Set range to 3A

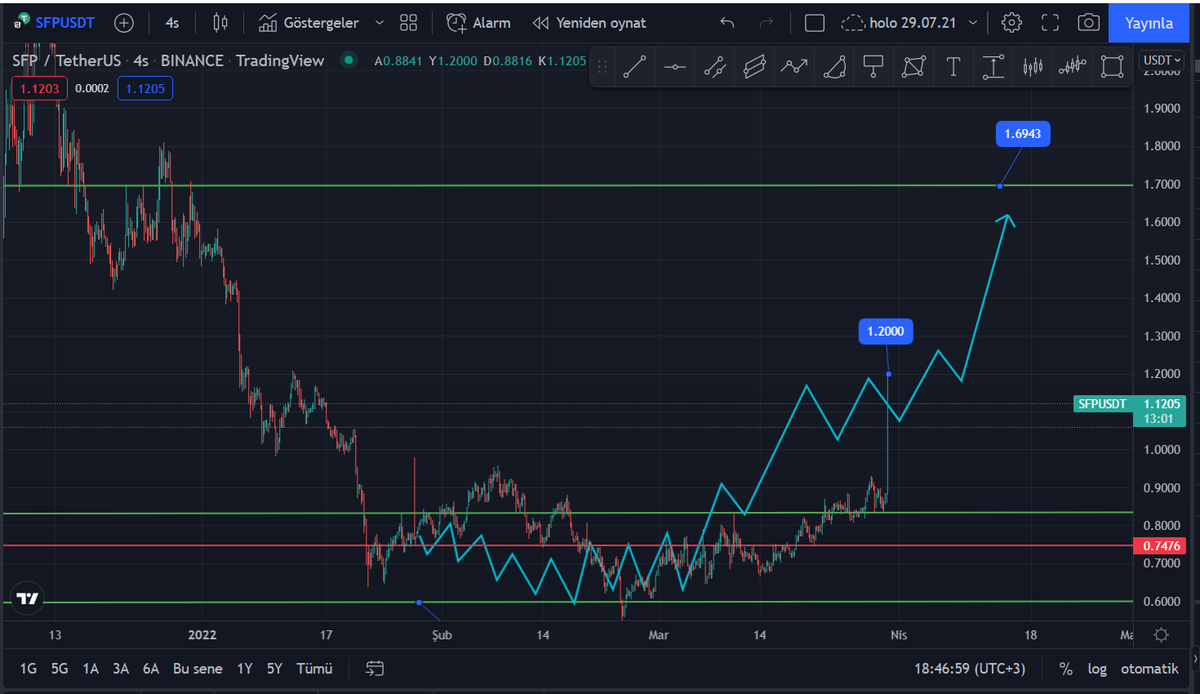coord(120,668)
